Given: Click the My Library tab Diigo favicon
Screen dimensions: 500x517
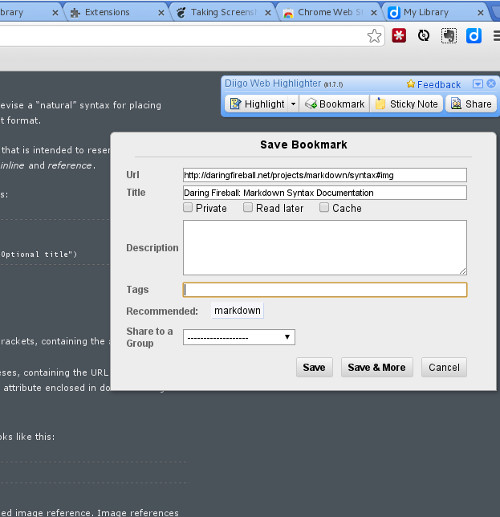Looking at the screenshot, I should click(x=394, y=13).
